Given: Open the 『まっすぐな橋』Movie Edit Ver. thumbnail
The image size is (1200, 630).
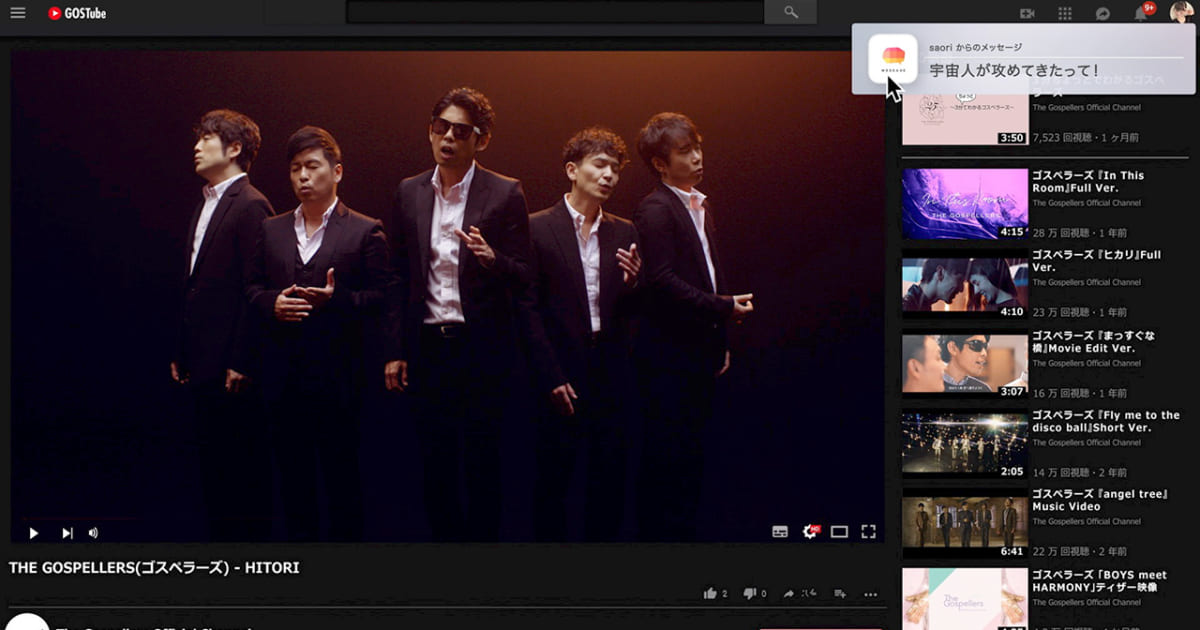Looking at the screenshot, I should pyautogui.click(x=965, y=364).
